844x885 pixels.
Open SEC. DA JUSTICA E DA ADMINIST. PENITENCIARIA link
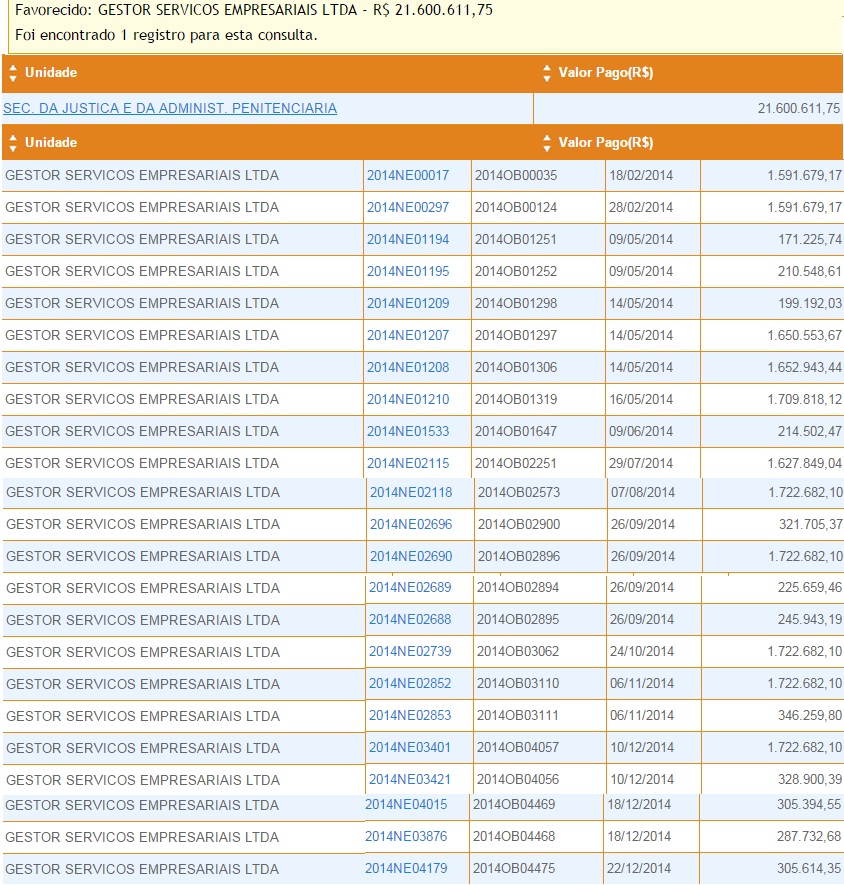(x=170, y=108)
